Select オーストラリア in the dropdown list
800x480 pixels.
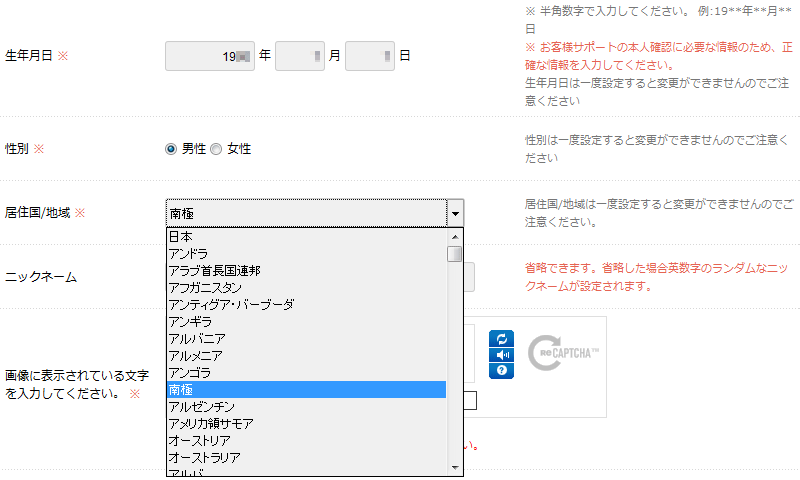tap(305, 458)
